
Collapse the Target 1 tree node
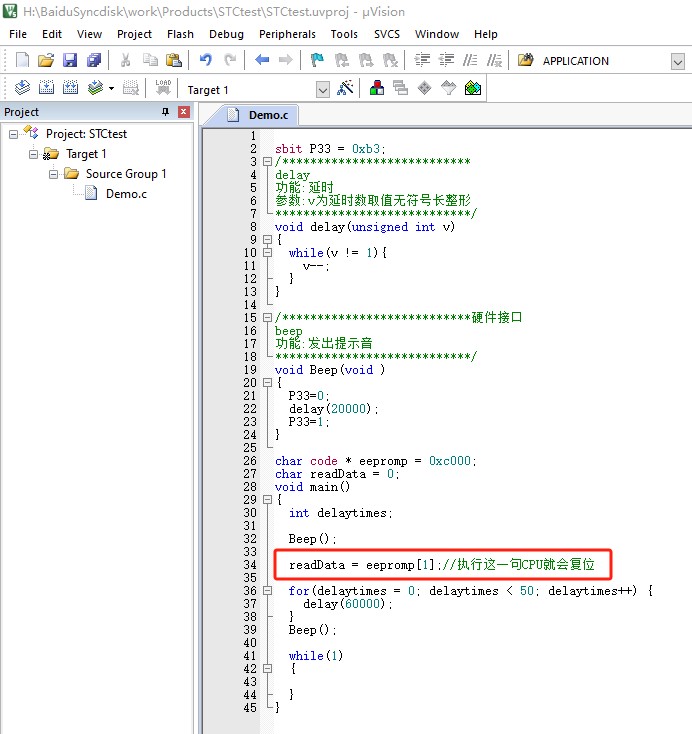coord(33,154)
